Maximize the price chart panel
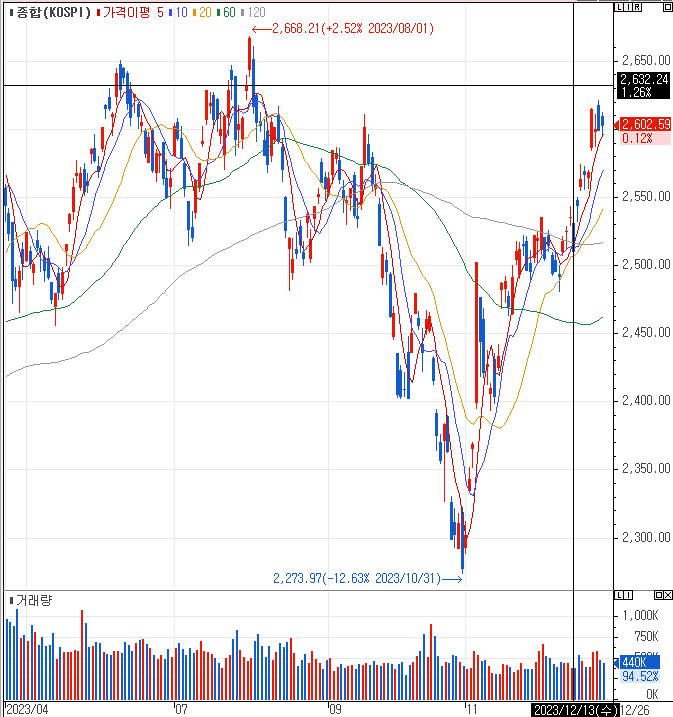The width and height of the screenshot is (673, 717). (x=668, y=7)
